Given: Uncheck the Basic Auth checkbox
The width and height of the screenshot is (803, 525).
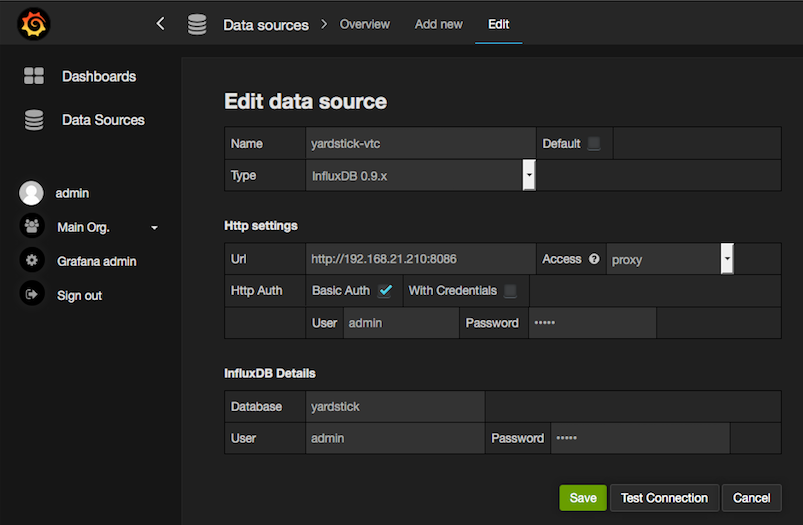Looking at the screenshot, I should click(385, 291).
